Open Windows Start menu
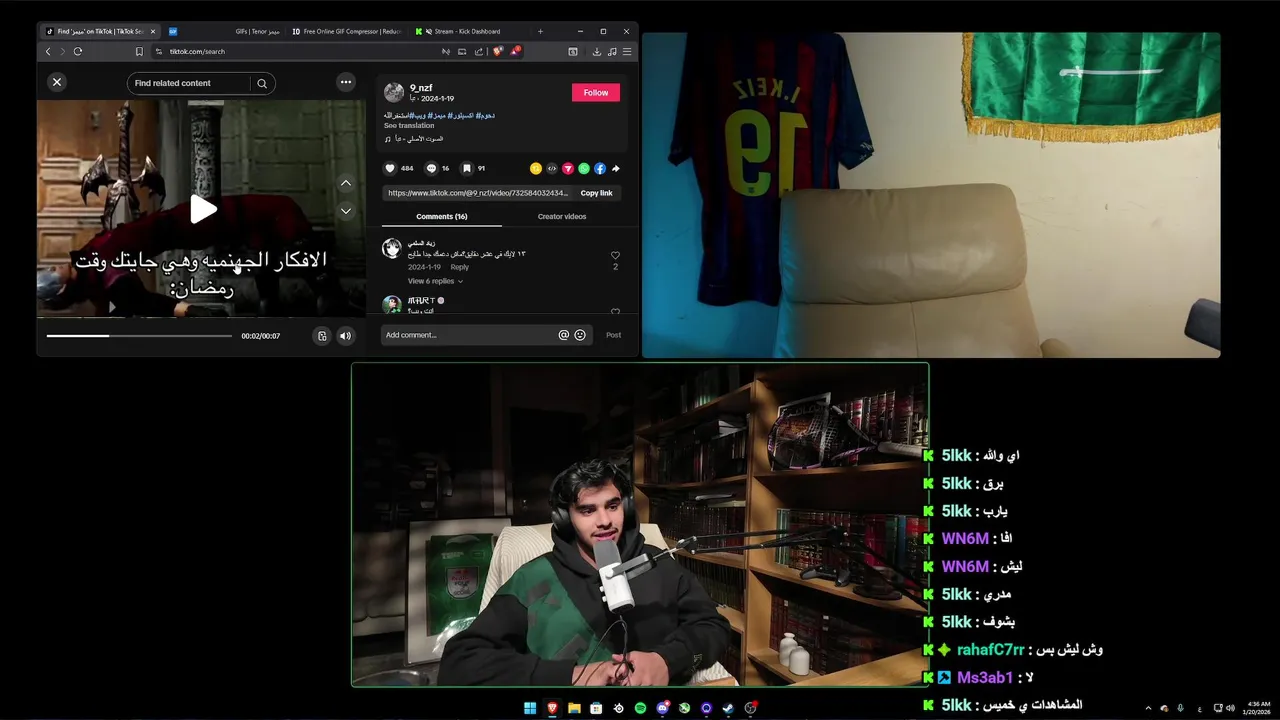Image resolution: width=1280 pixels, height=720 pixels. tap(530, 708)
